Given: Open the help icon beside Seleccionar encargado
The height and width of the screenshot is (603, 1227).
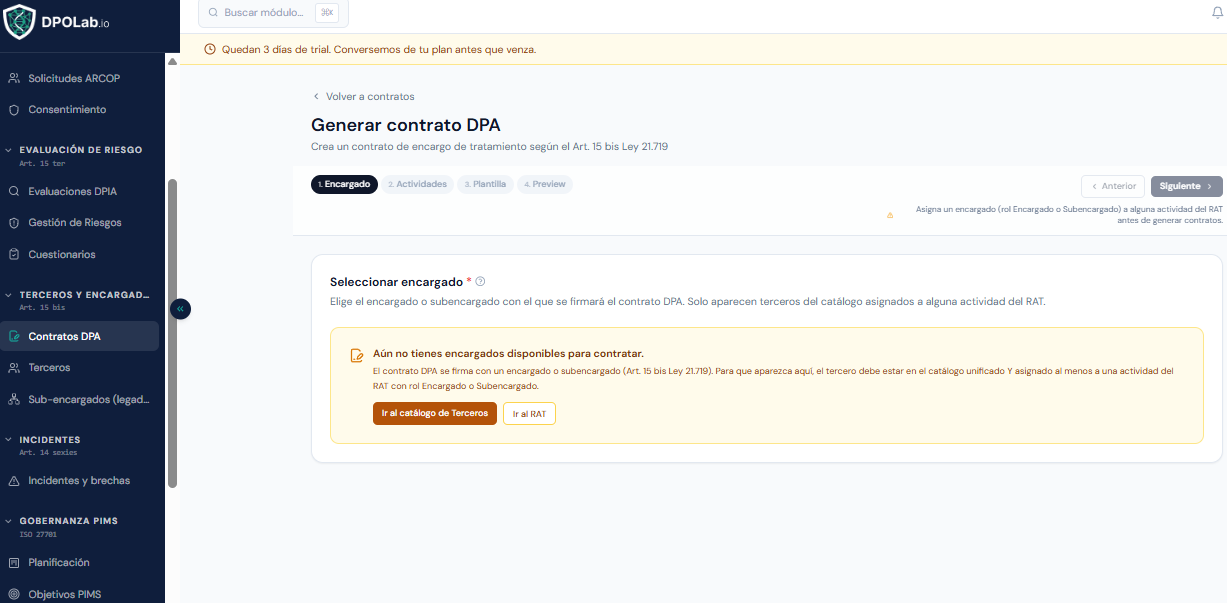Looking at the screenshot, I should [481, 282].
